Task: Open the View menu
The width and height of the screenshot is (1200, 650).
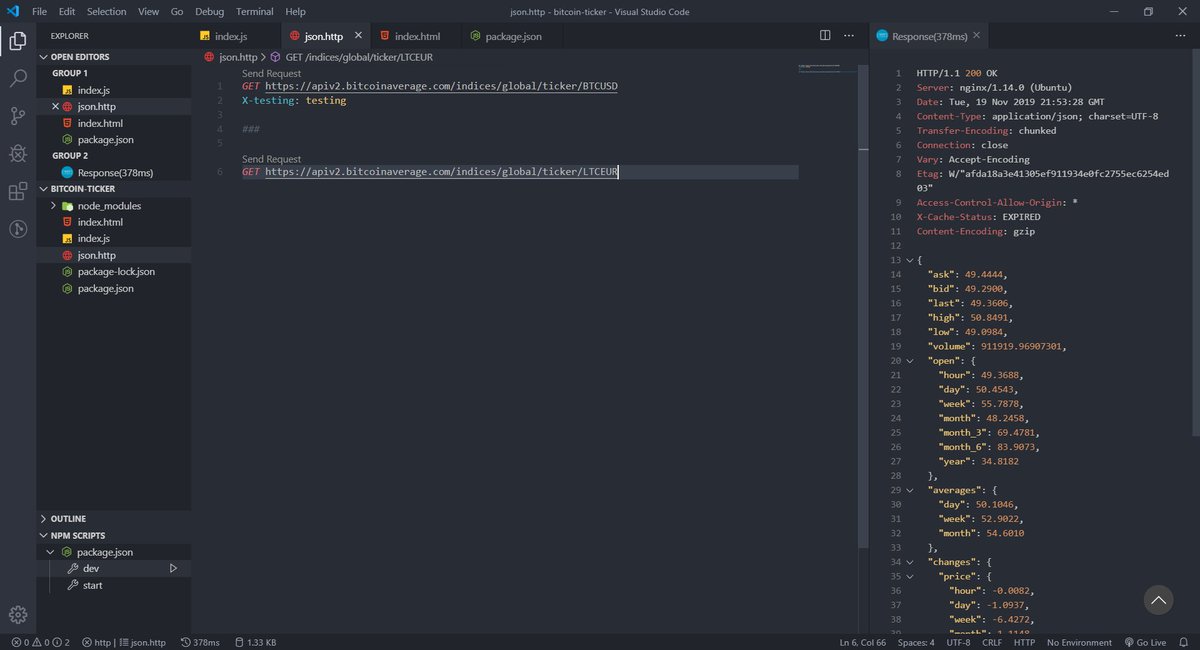Action: (x=149, y=11)
